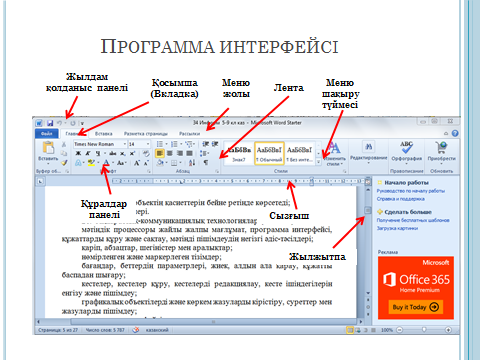This screenshot has height=360, width=480.
Task: Click the Число слов status entry
Action: tap(105, 330)
